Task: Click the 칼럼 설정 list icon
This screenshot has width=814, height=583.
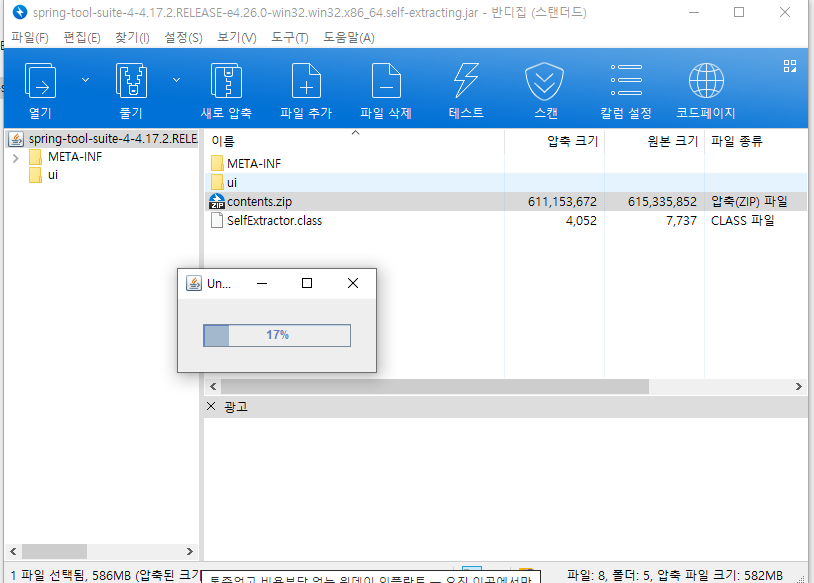Action: click(626, 80)
